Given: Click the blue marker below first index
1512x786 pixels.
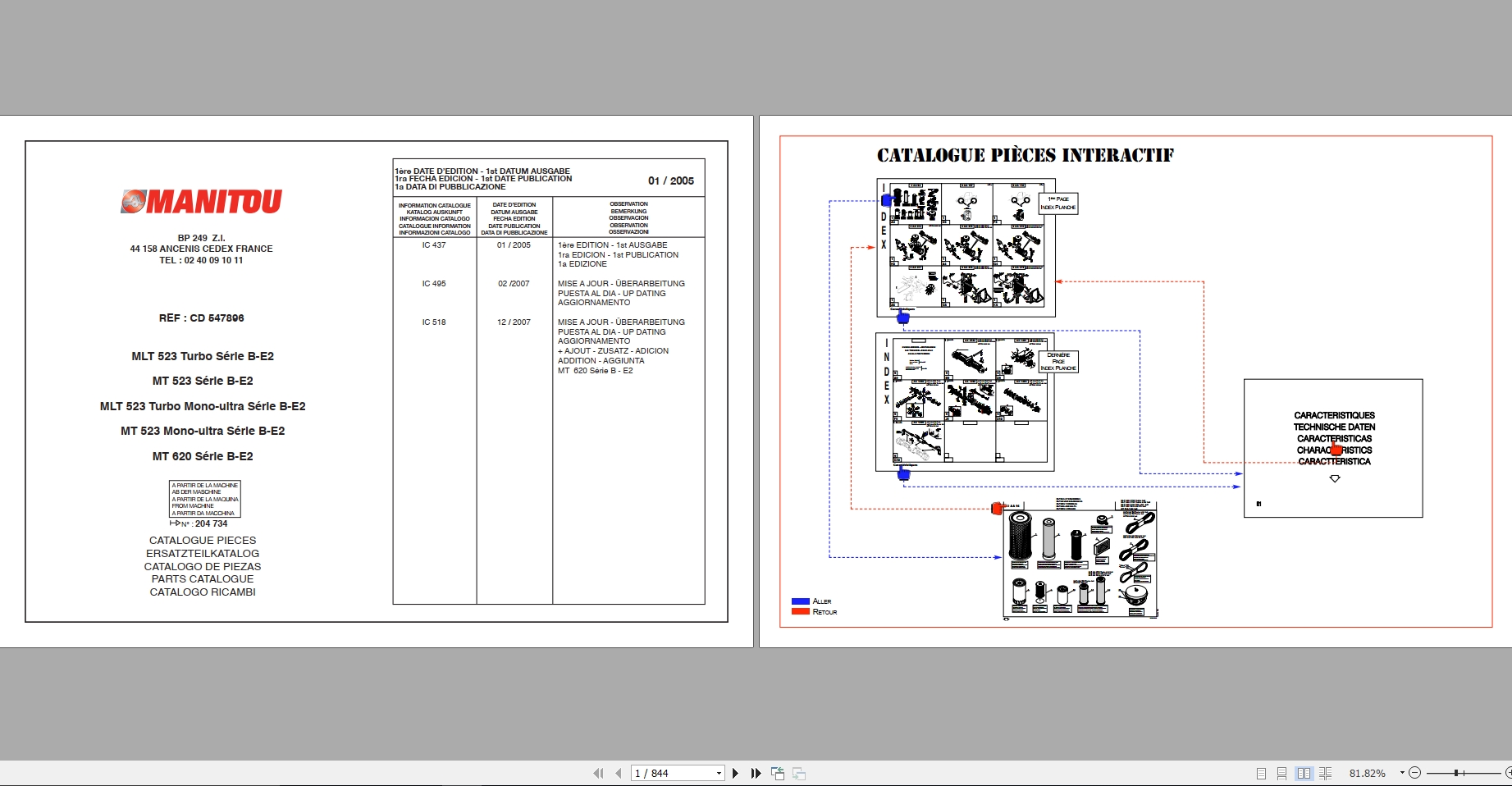Looking at the screenshot, I should point(903,318).
